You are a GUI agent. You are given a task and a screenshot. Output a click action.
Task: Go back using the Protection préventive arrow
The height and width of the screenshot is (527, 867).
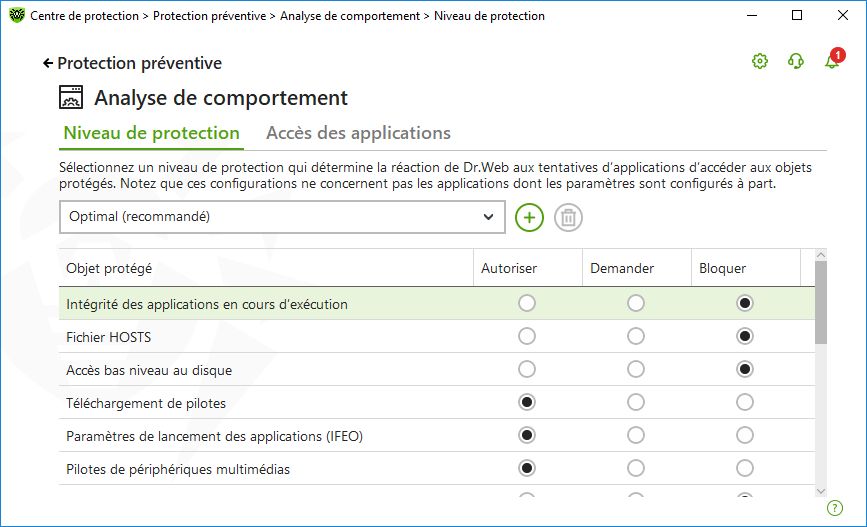tap(132, 63)
